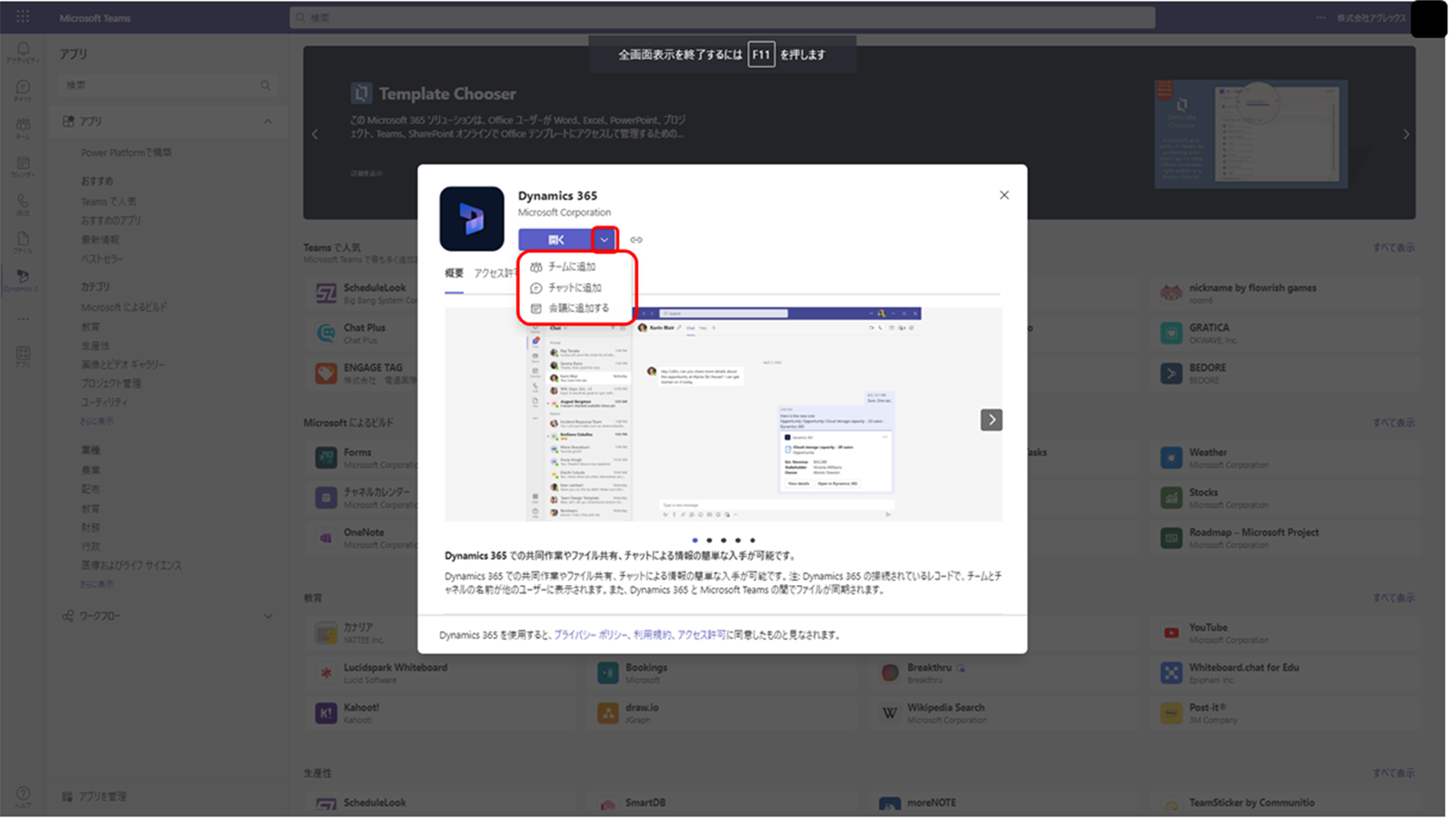
Task: Click the Post-it app icon
Action: coord(1171,713)
